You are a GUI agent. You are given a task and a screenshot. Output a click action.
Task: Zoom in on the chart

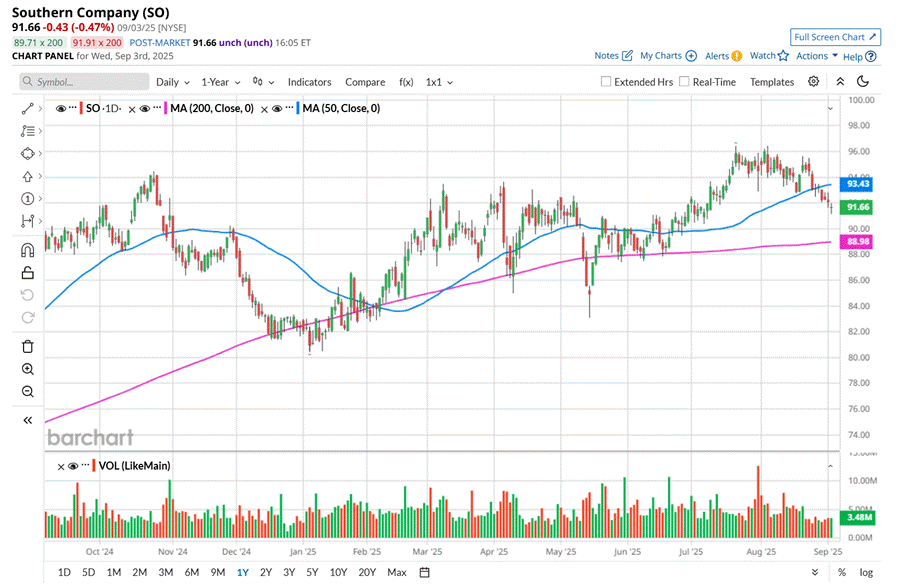(28, 369)
